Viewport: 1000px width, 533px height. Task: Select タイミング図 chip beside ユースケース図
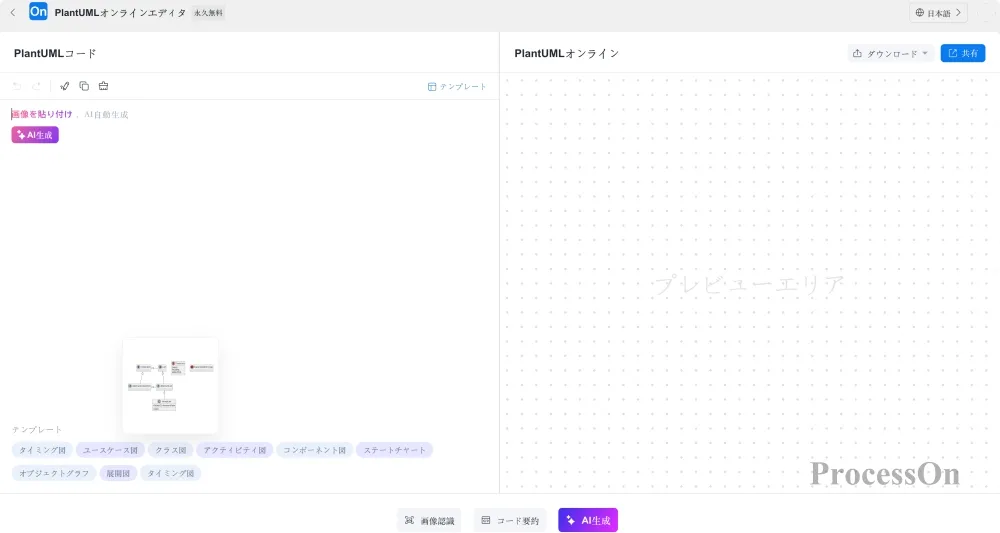tap(42, 450)
